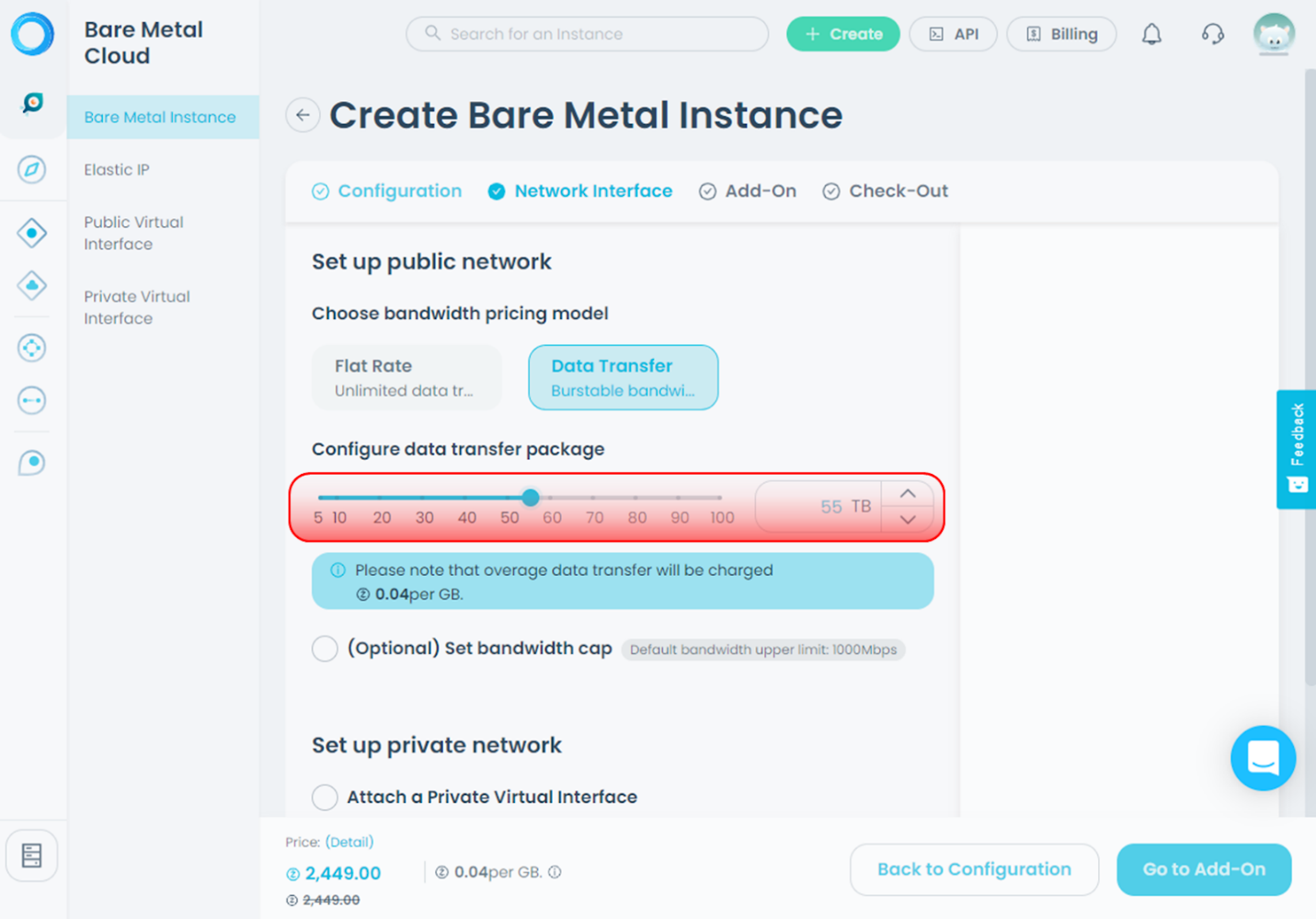
Task: Open Elastic IP in the sidebar menu
Action: 117,169
